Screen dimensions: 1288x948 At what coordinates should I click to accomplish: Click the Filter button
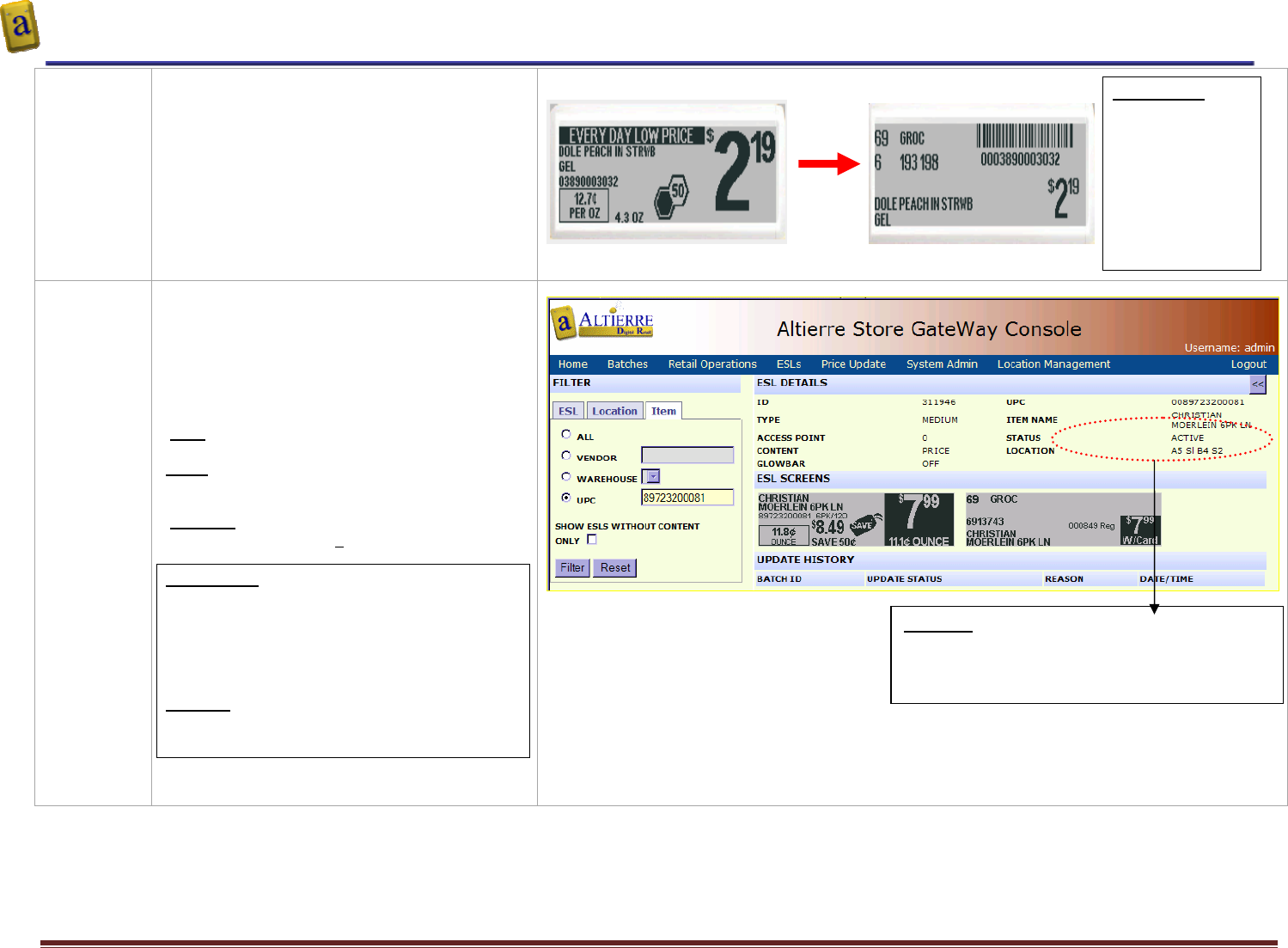(x=572, y=568)
